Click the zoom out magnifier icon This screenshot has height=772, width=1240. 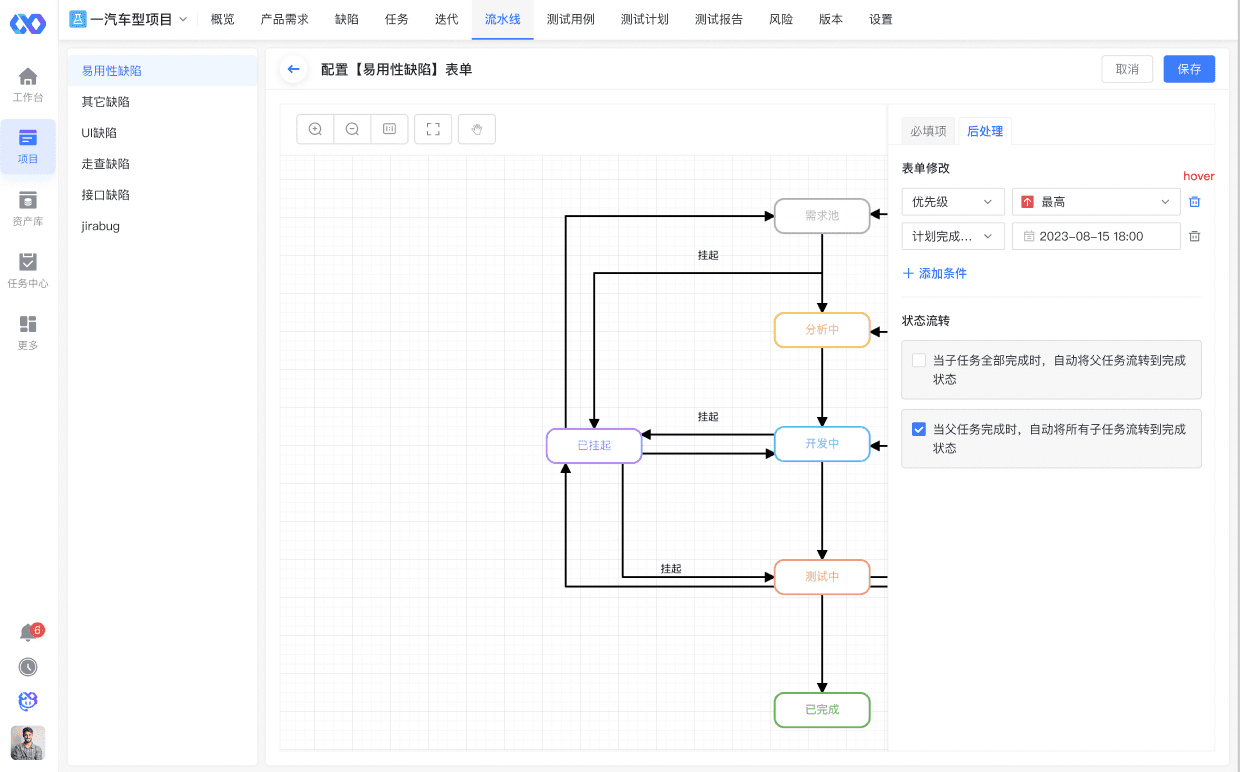point(352,129)
